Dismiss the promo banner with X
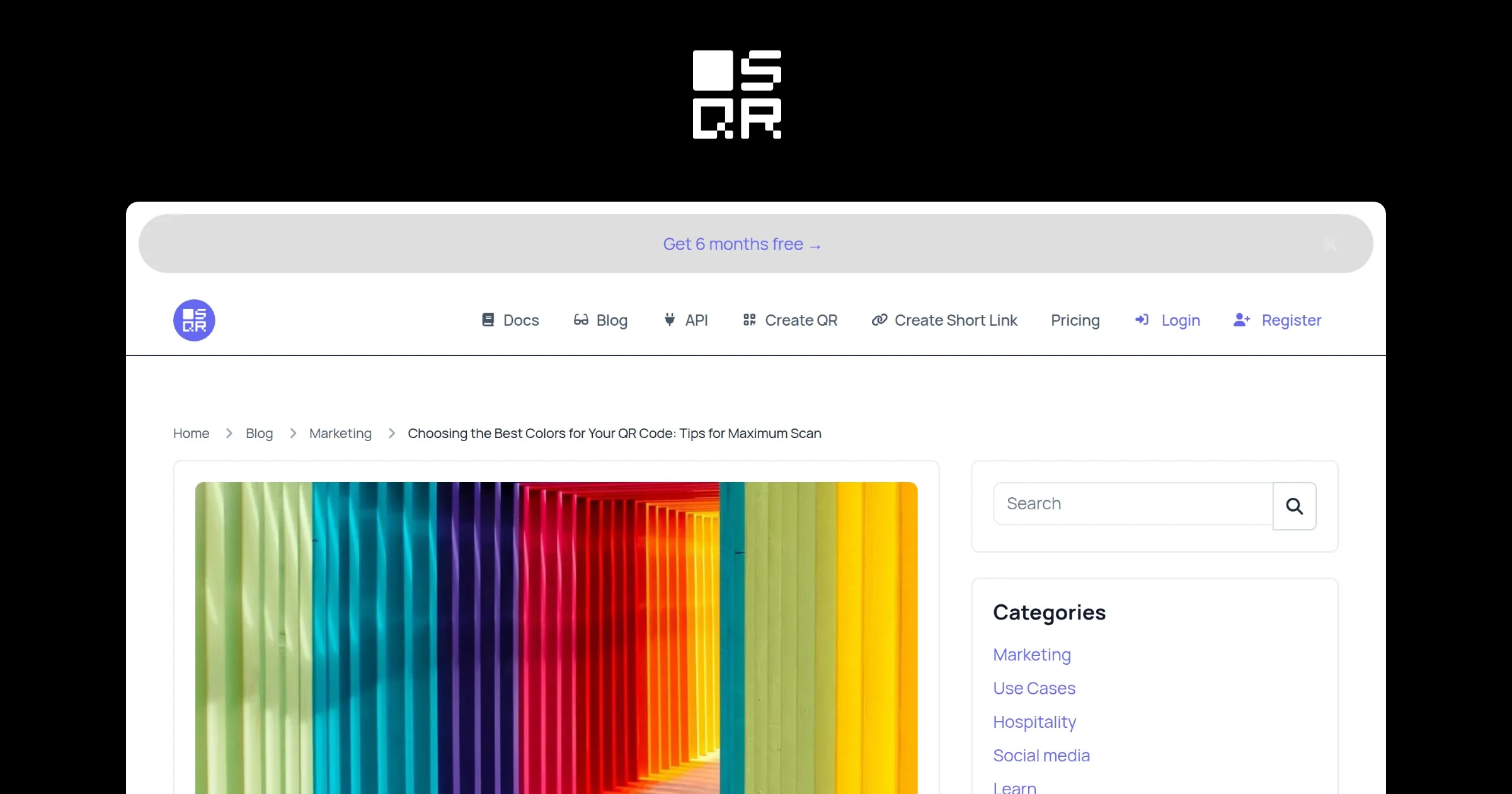 coord(1330,245)
